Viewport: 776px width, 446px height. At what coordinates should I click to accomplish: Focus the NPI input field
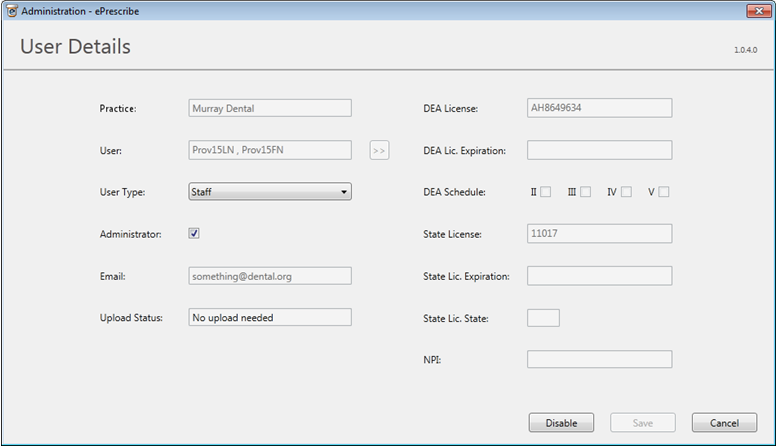point(599,359)
